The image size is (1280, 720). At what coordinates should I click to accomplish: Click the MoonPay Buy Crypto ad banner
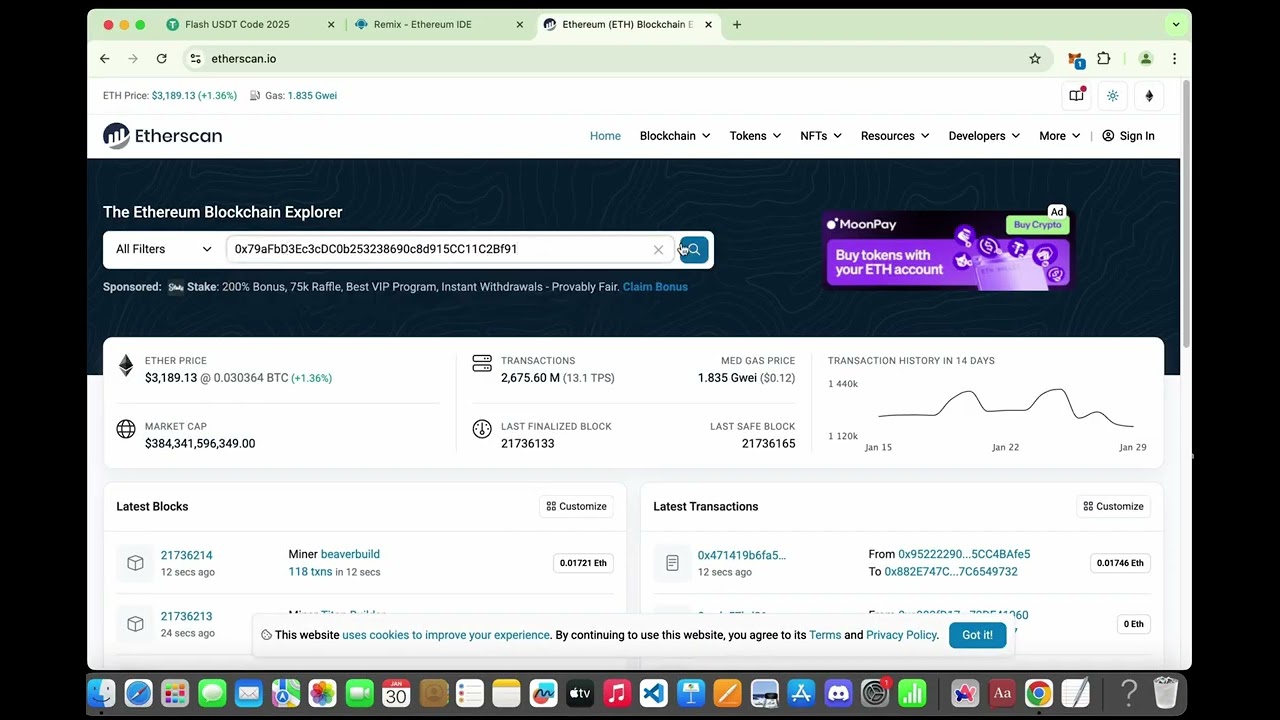click(947, 249)
